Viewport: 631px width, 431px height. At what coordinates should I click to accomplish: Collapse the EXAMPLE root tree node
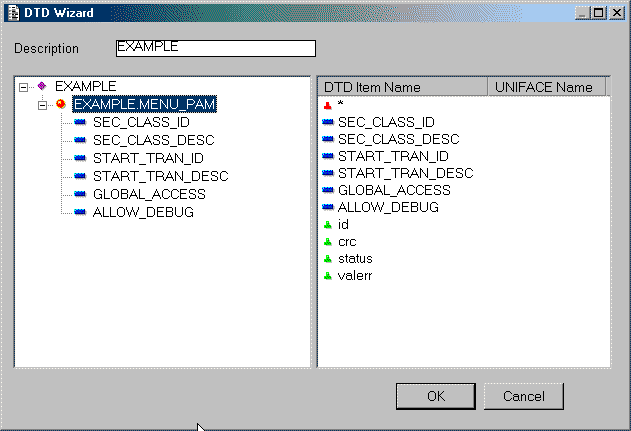24,86
